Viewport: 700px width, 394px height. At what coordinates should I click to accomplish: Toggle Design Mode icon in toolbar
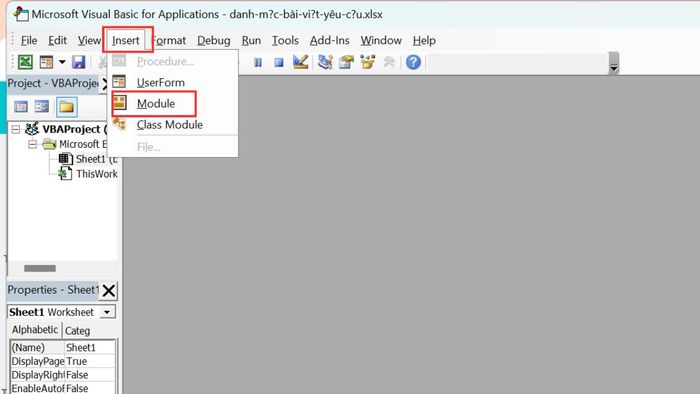coord(301,62)
